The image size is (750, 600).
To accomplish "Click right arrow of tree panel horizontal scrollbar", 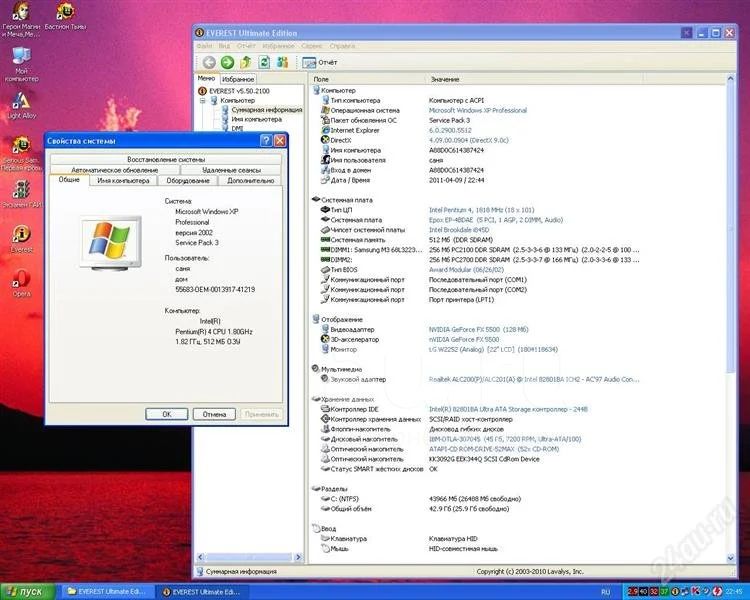I will coord(298,557).
